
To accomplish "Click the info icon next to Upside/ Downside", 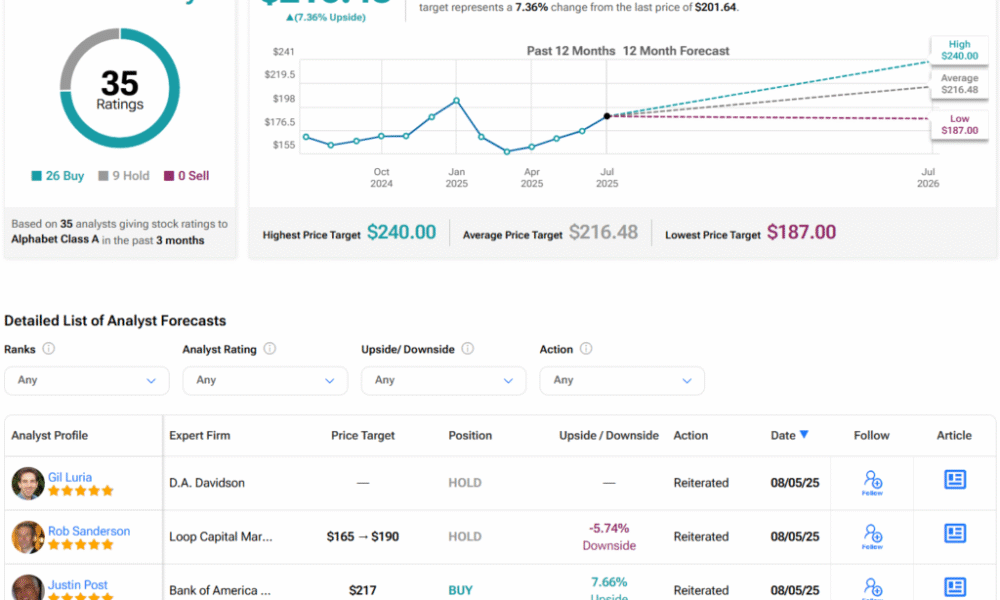I will pos(467,349).
